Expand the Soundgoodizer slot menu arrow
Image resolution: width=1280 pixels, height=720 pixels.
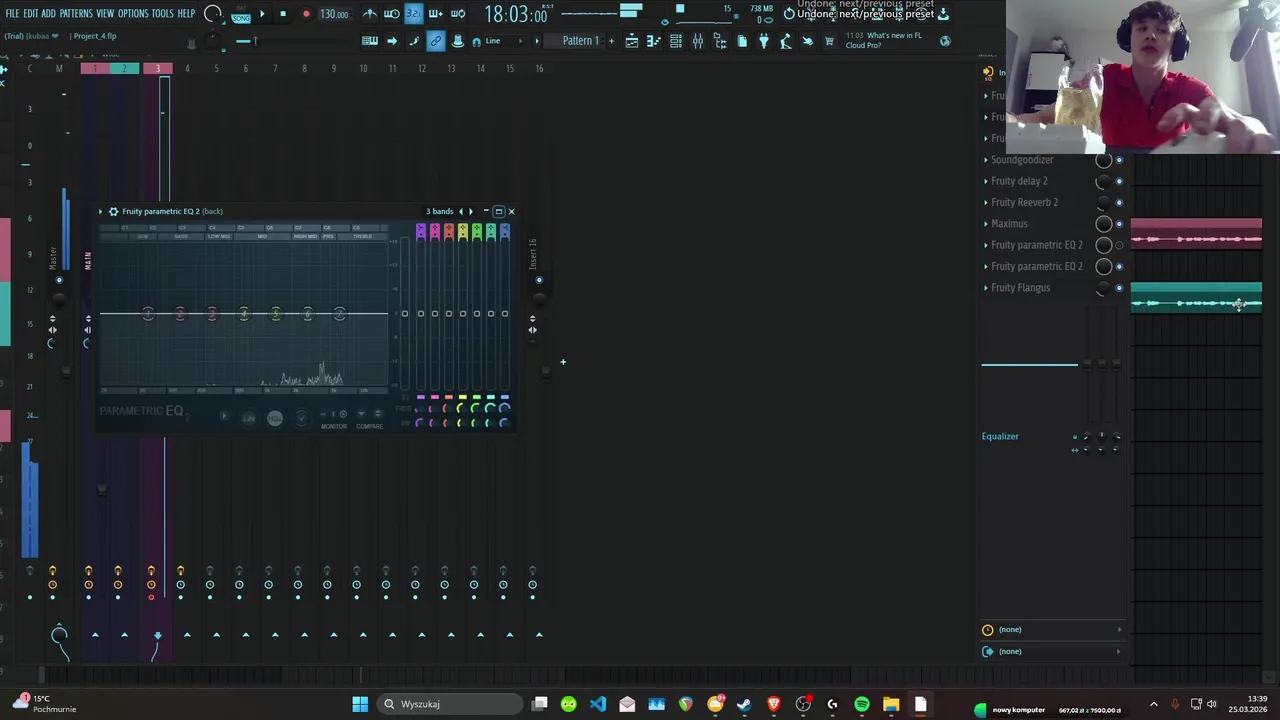[x=986, y=160]
